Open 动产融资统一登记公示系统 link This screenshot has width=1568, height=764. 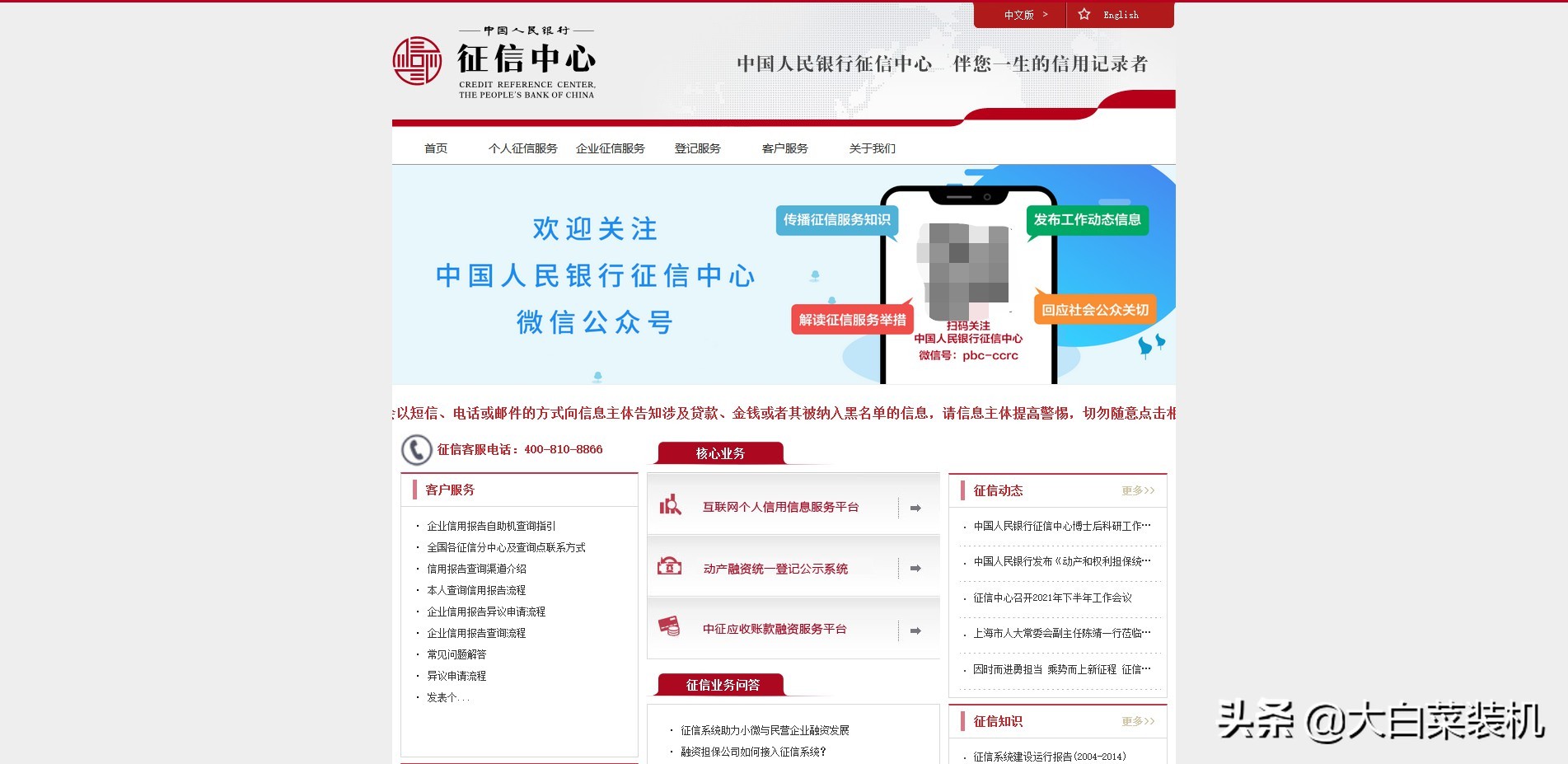775,569
